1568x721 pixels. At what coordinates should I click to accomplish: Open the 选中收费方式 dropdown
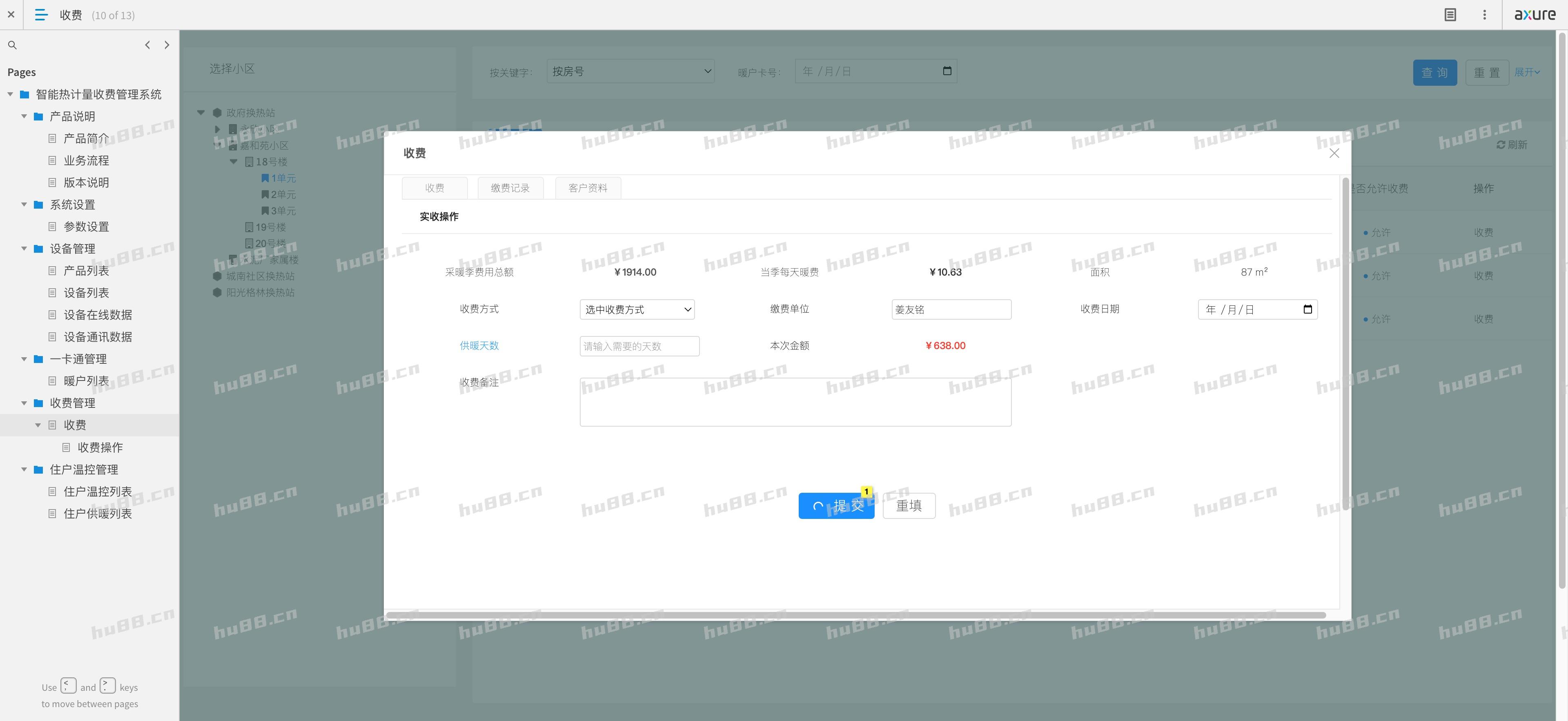tap(637, 309)
